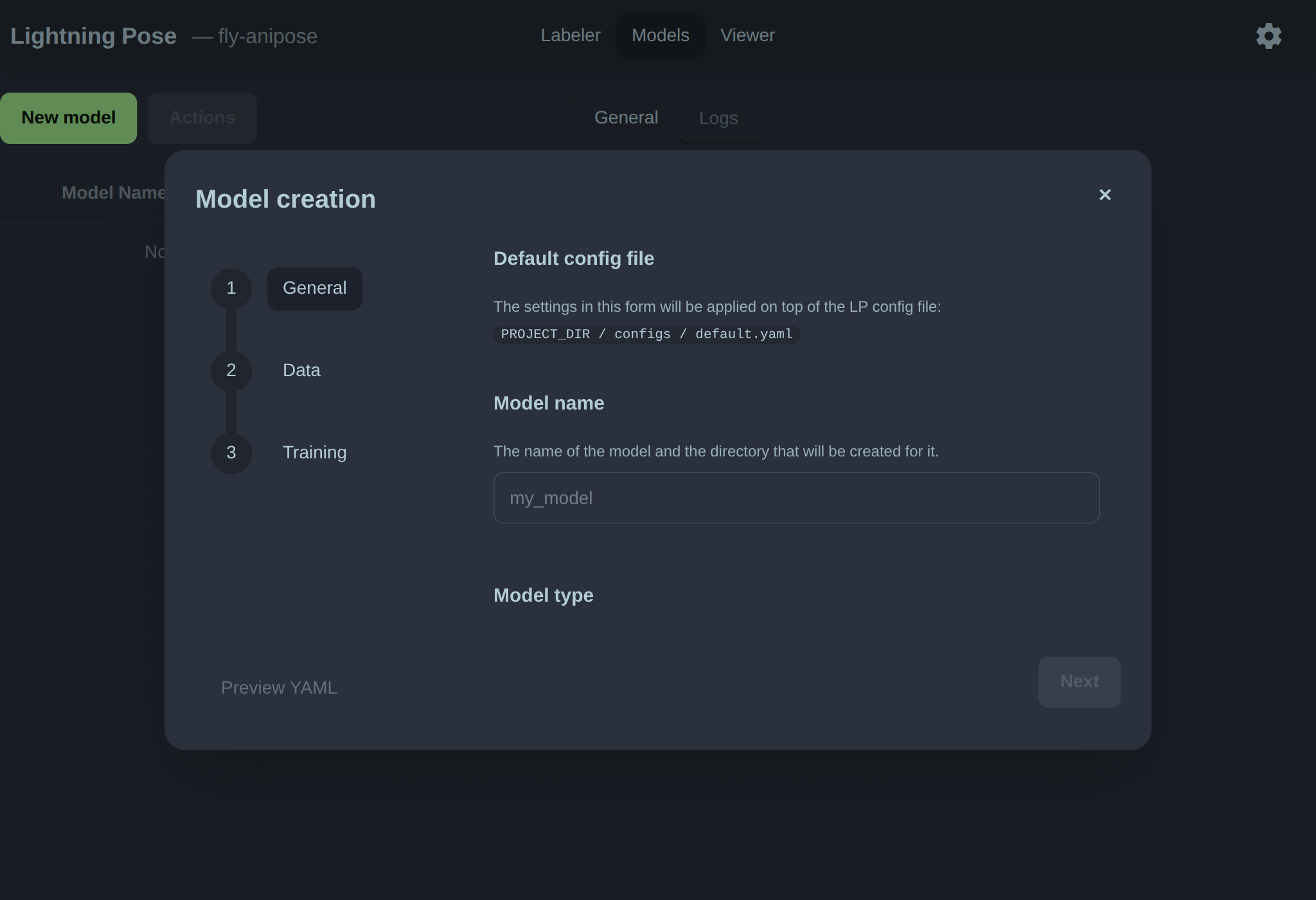1316x900 pixels.
Task: Click the New model button
Action: pos(68,118)
